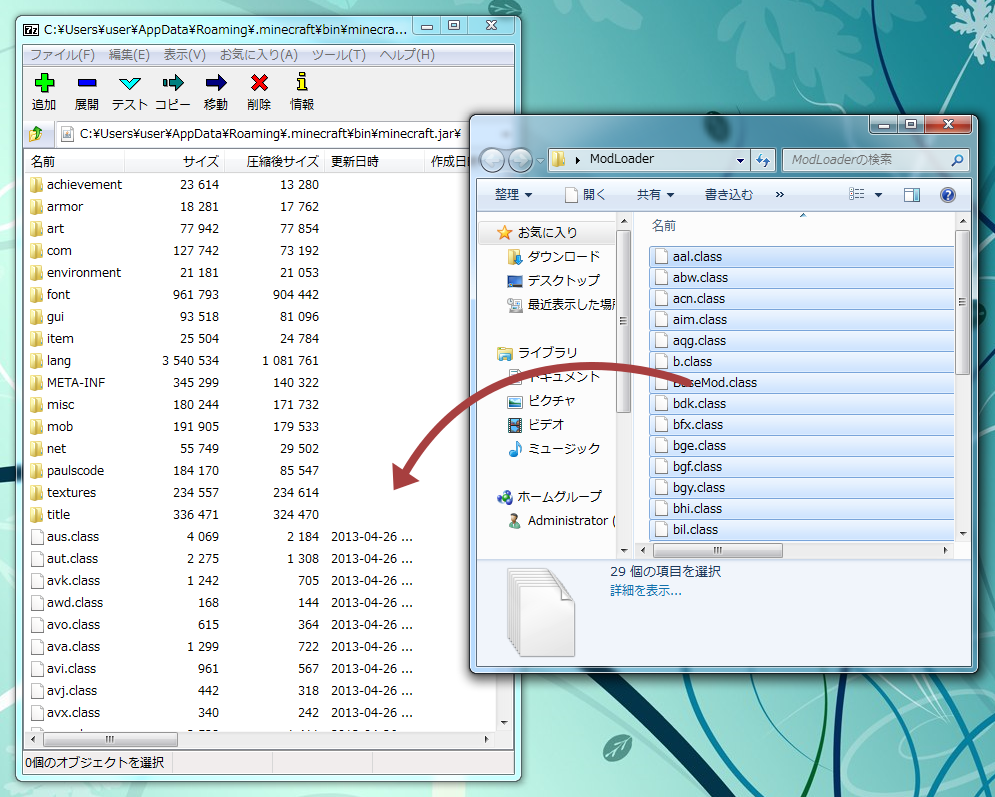Open the Favorites (お気に入り) menu in 7-Zip
Screen dimensions: 995x797
pyautogui.click(x=258, y=55)
